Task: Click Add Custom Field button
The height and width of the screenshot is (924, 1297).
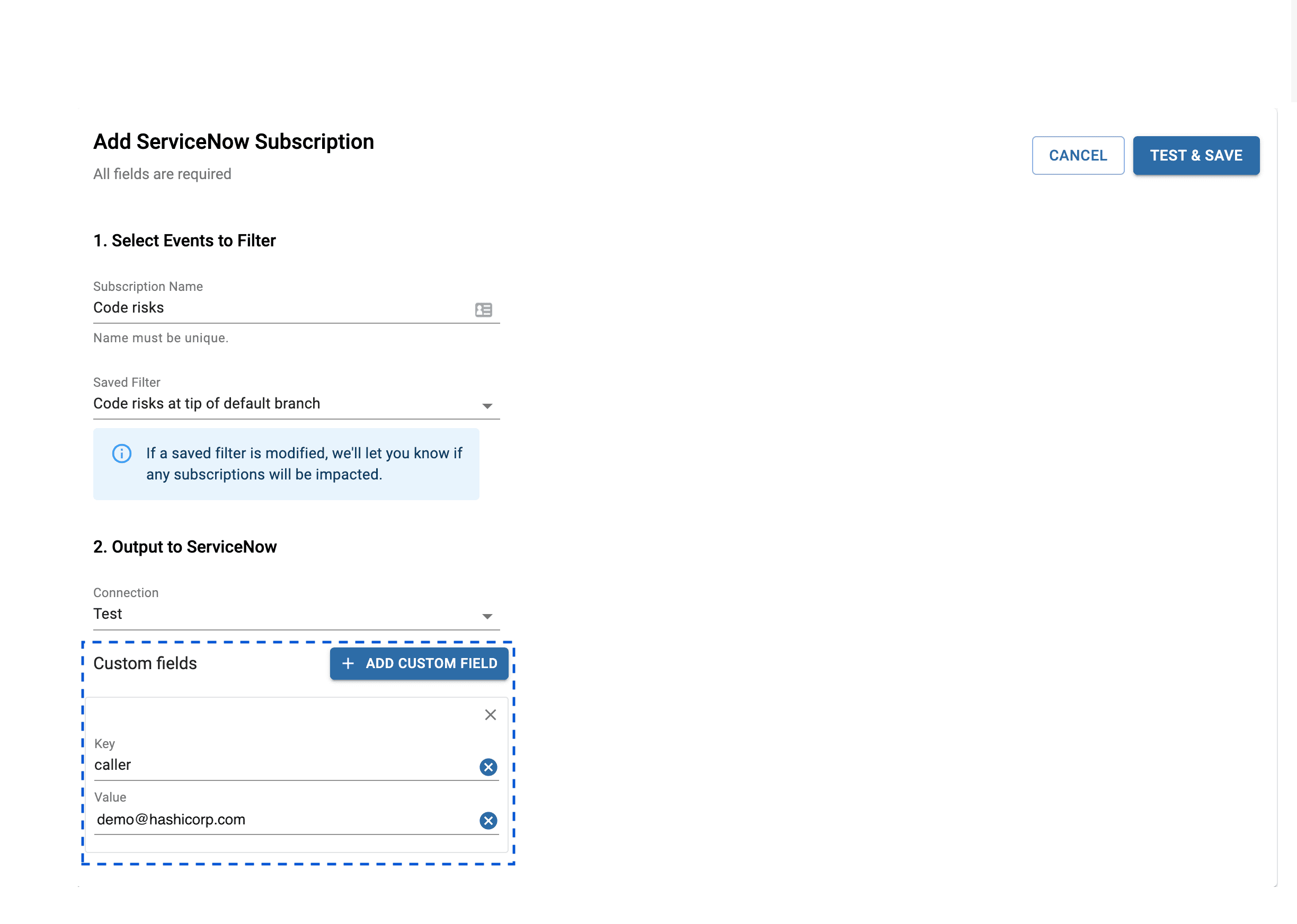Action: pyautogui.click(x=419, y=663)
